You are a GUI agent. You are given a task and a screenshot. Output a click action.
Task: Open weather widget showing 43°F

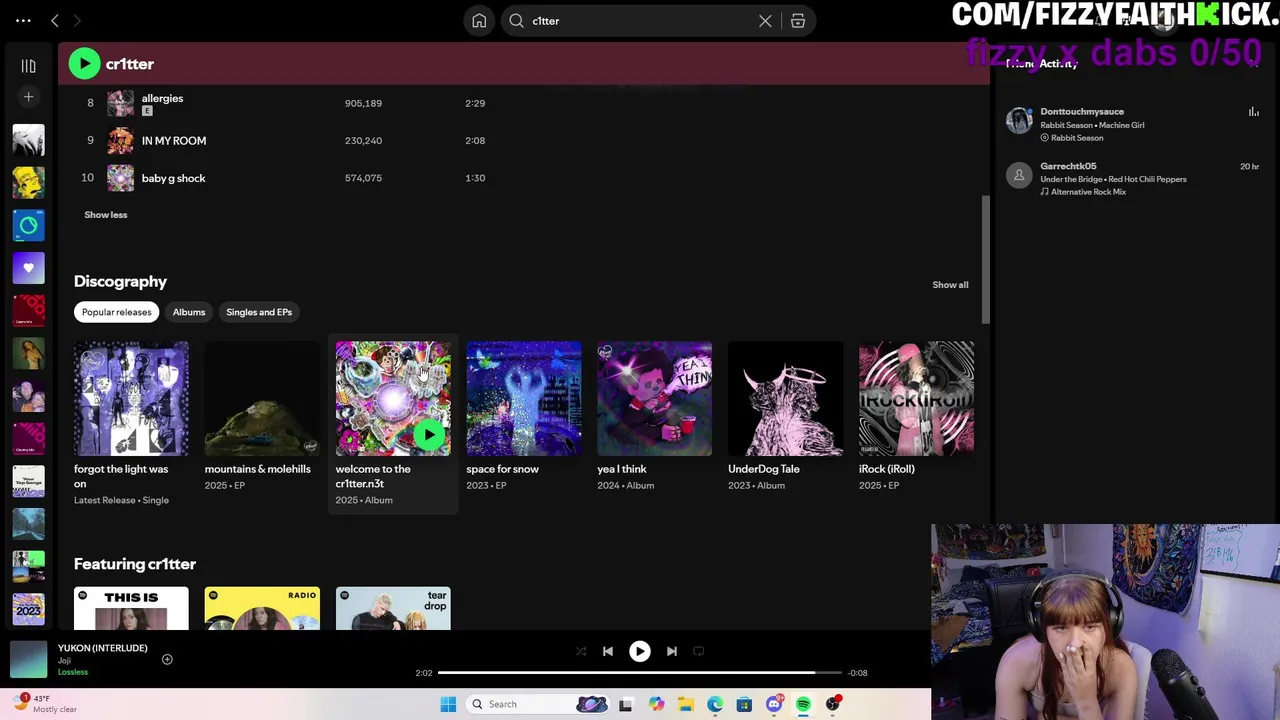tap(45, 704)
